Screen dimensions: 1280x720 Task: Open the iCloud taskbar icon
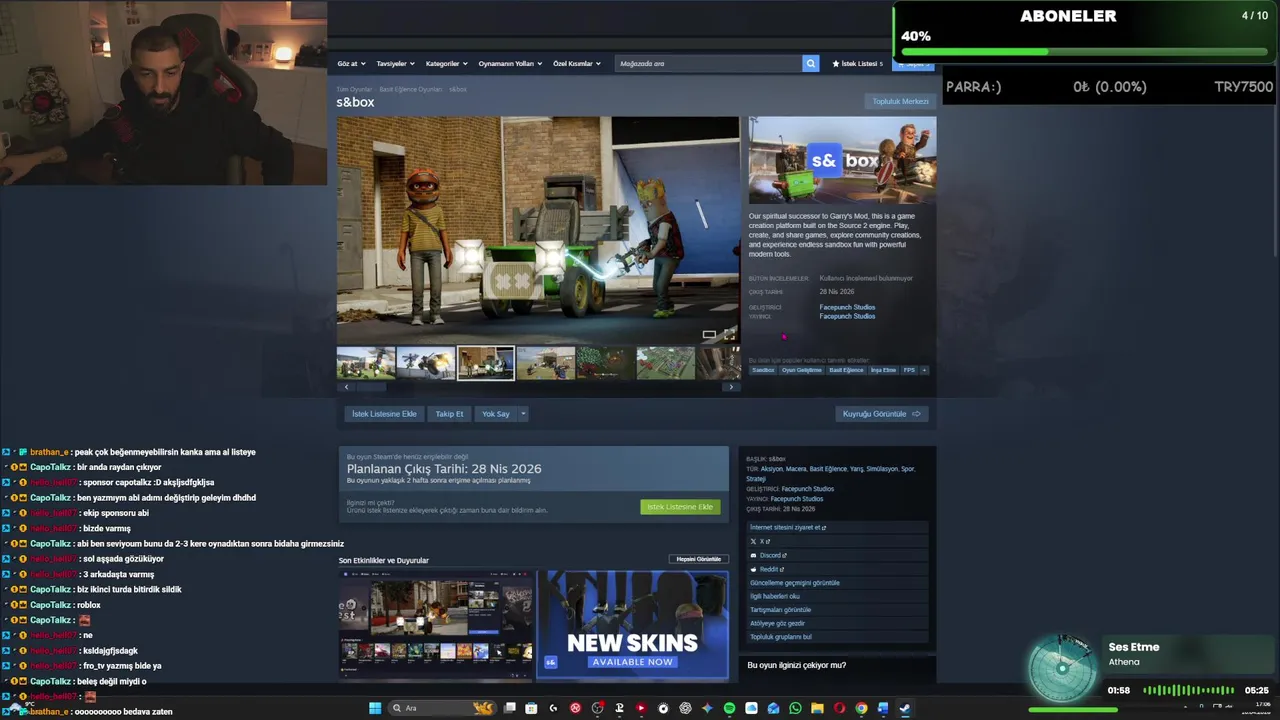click(x=751, y=708)
